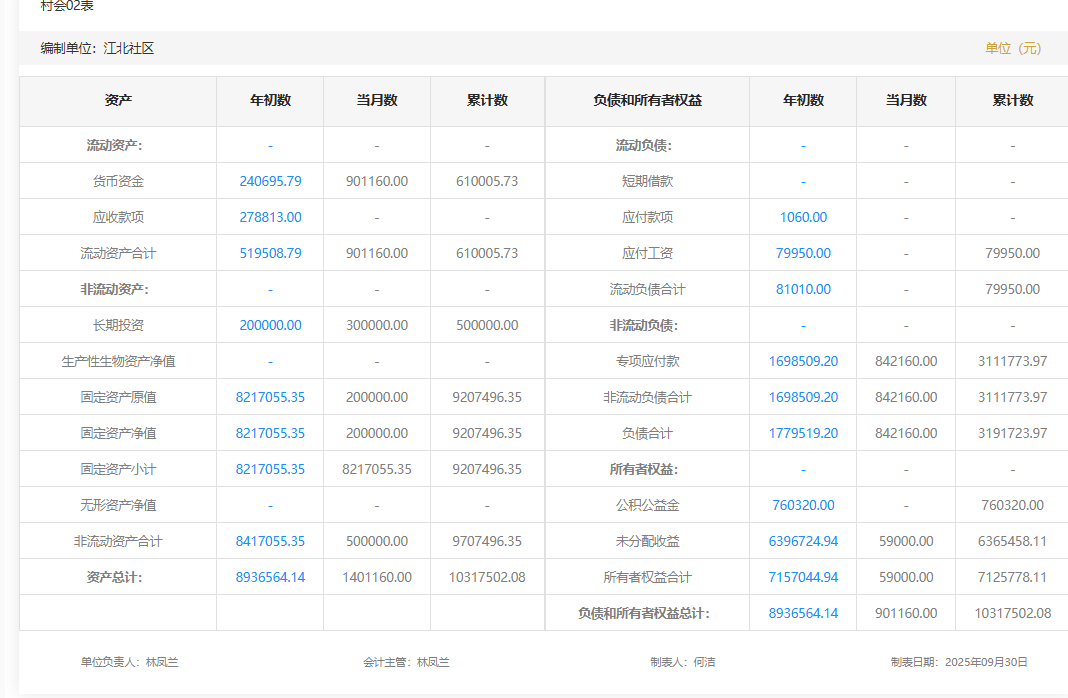Screen dimensions: 1068x698
Task: Click the 应收款项 value 278813.00
Action: tap(270, 217)
